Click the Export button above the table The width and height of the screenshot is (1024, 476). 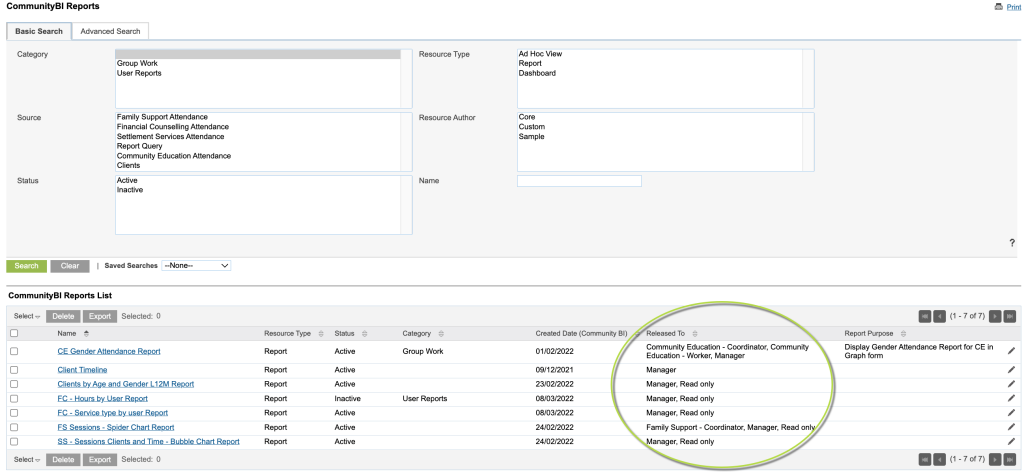coord(100,316)
